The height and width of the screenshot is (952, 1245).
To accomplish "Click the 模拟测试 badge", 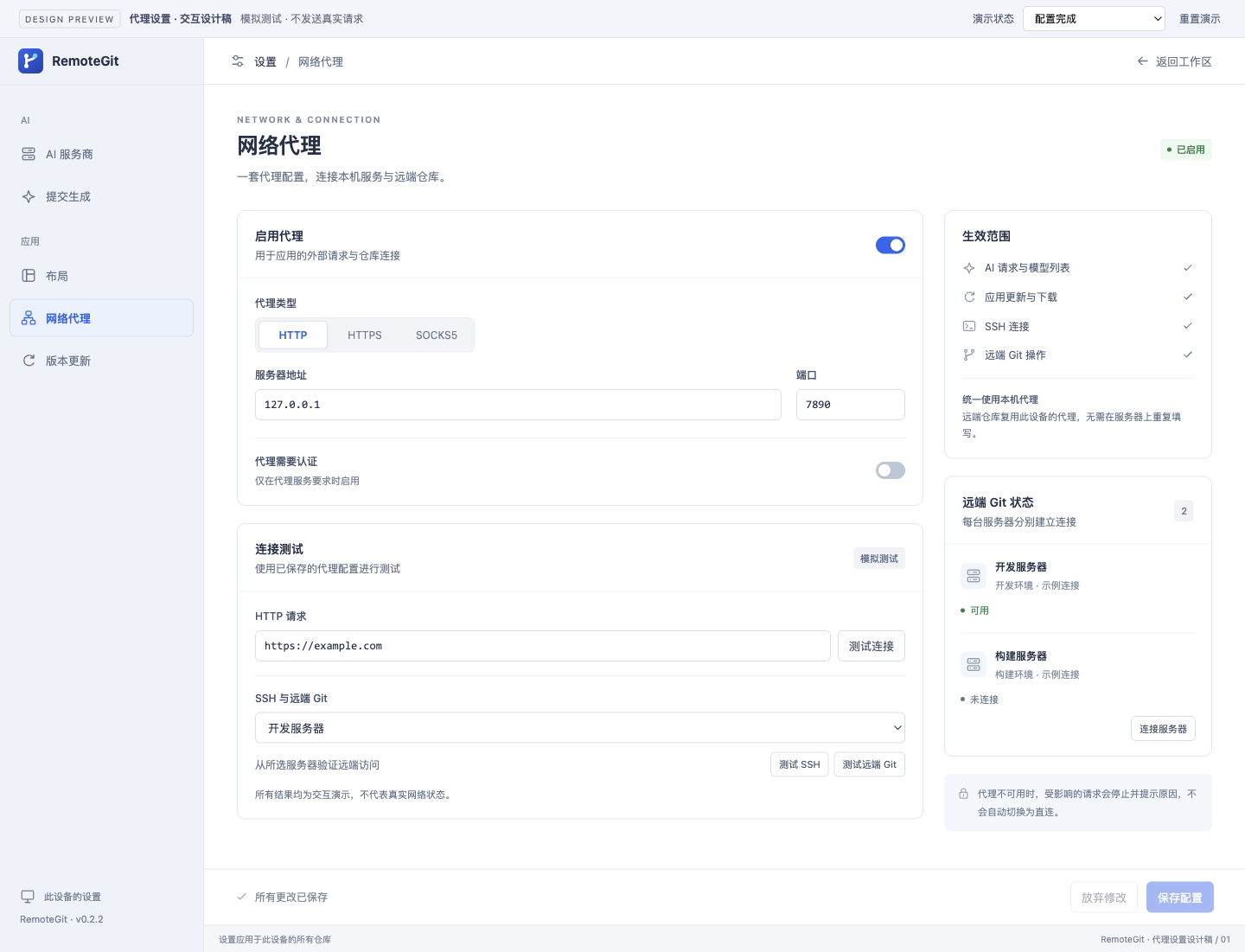I will click(879, 559).
